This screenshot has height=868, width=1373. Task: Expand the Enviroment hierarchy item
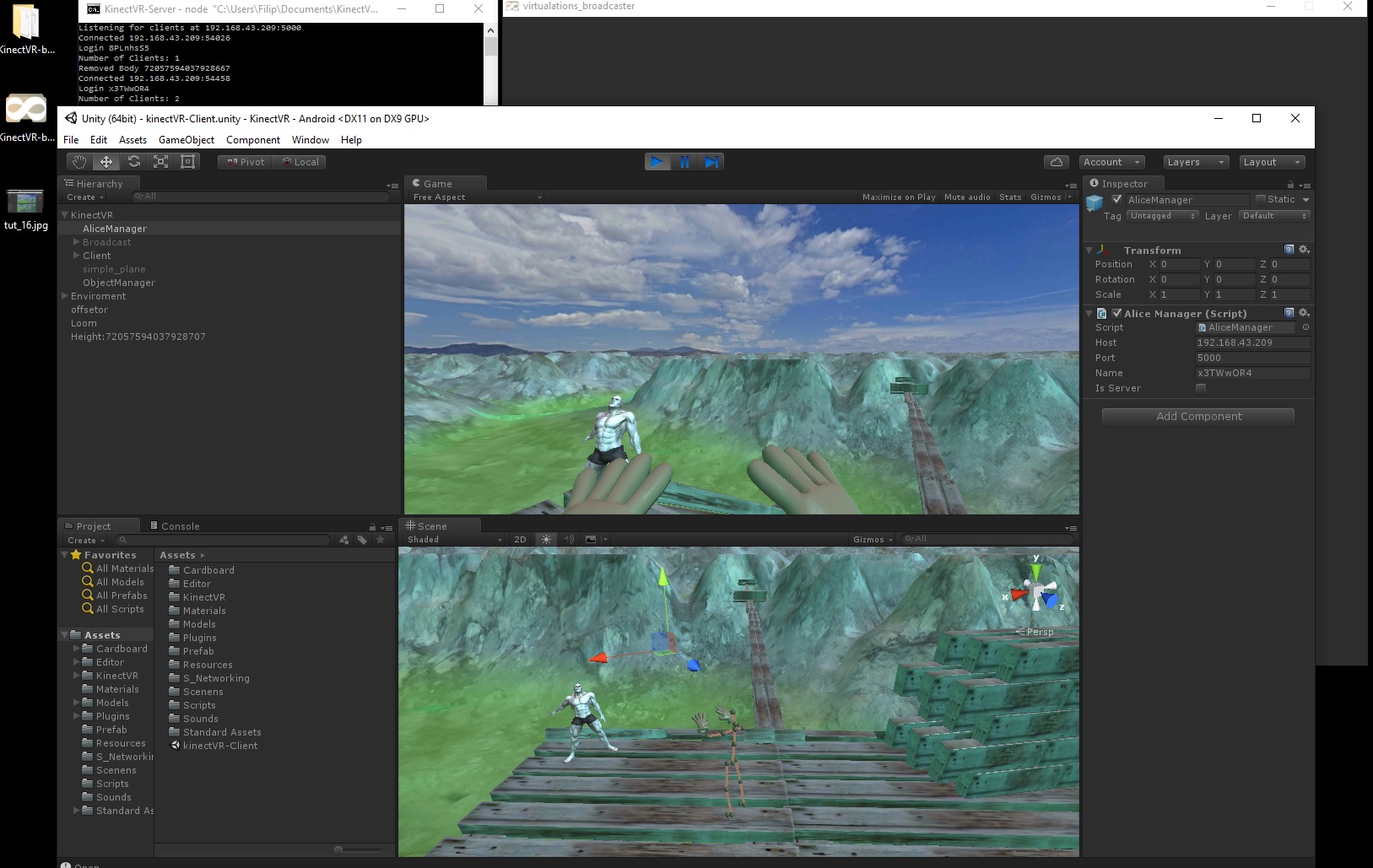[65, 296]
